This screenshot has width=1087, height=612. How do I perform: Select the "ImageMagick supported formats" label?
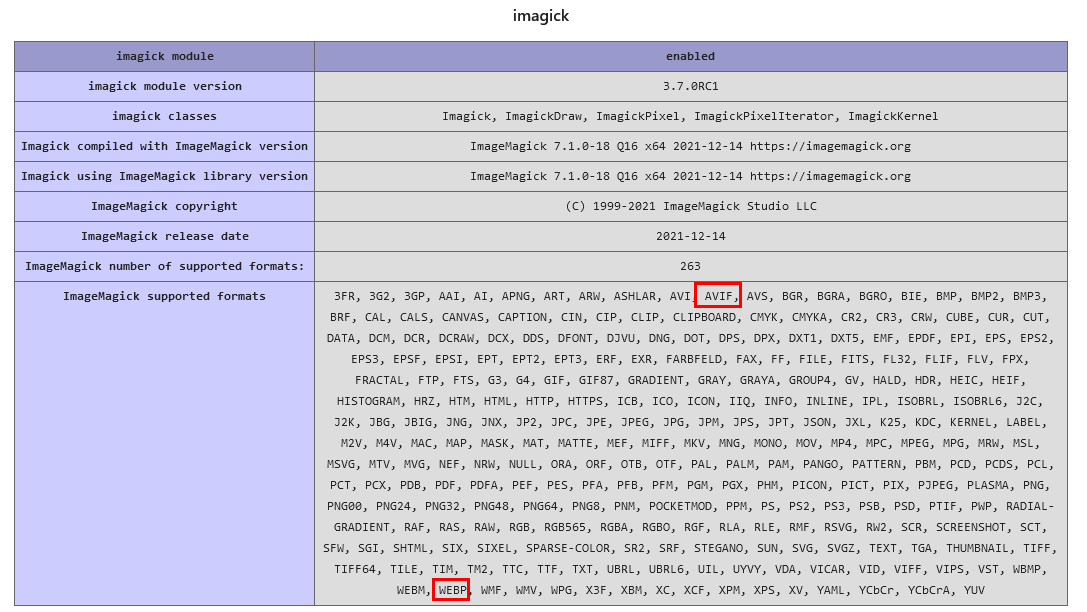coord(164,296)
